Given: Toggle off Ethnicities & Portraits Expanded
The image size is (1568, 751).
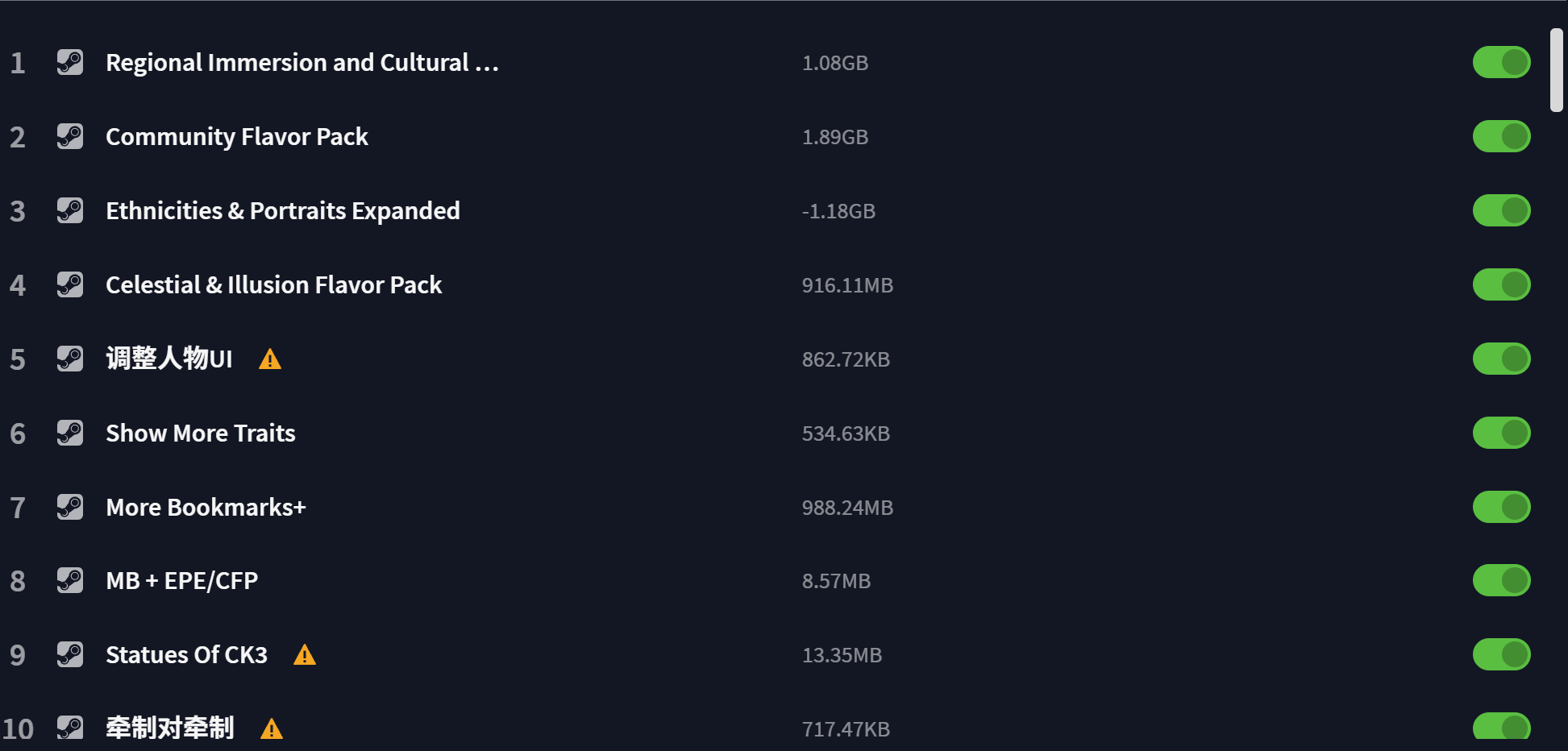Looking at the screenshot, I should click(1501, 210).
